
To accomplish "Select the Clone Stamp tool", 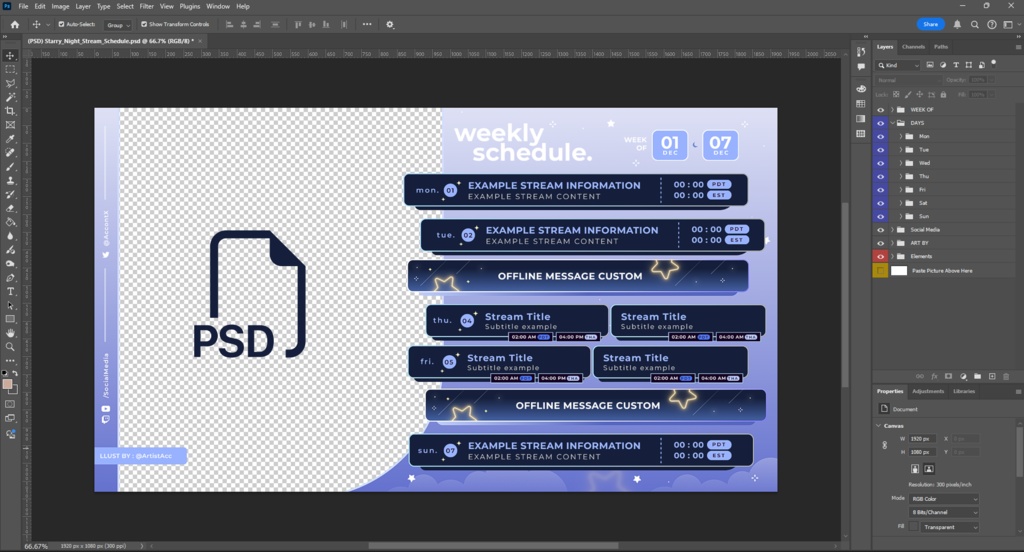I will pyautogui.click(x=10, y=180).
